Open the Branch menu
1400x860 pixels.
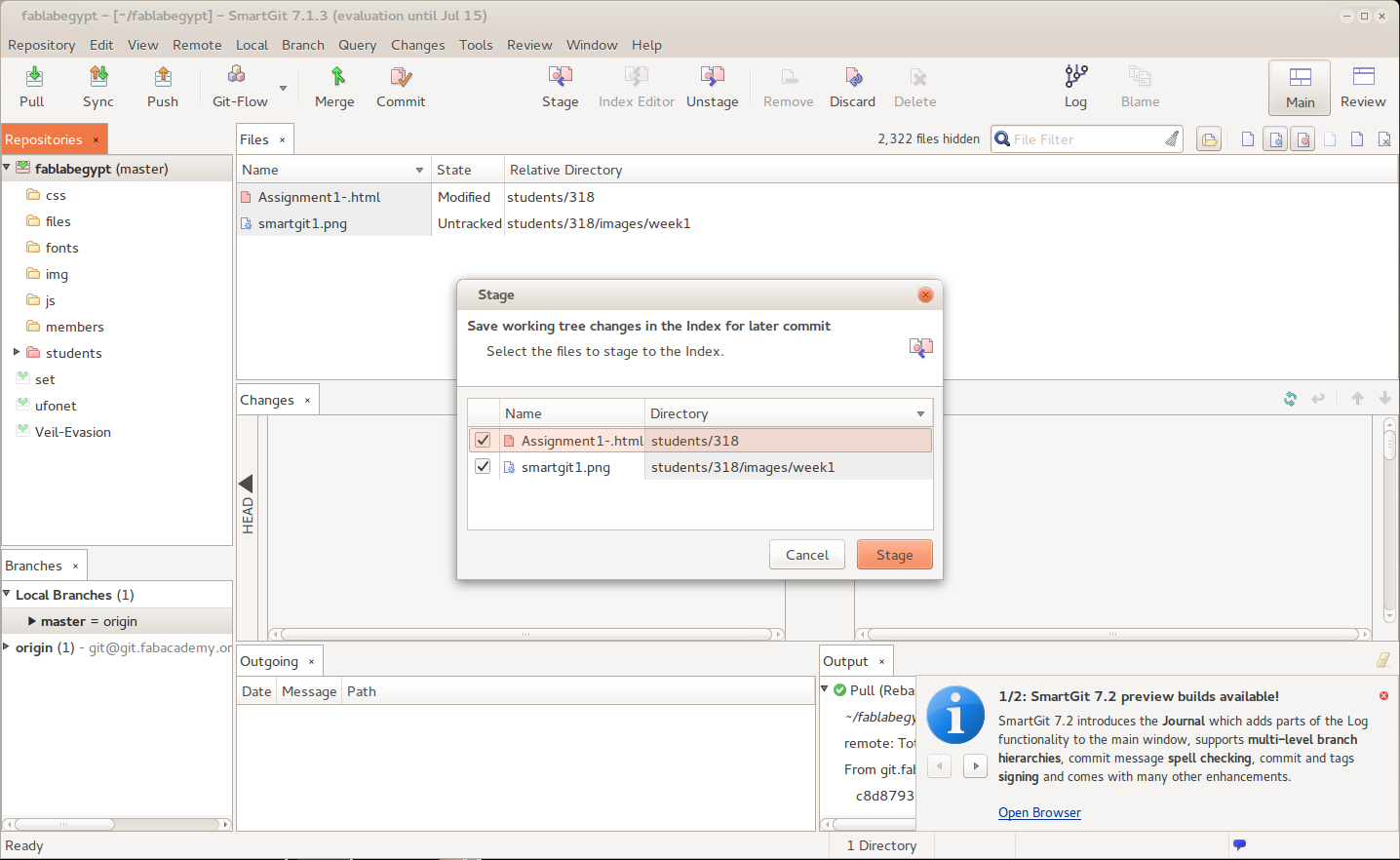[x=303, y=45]
